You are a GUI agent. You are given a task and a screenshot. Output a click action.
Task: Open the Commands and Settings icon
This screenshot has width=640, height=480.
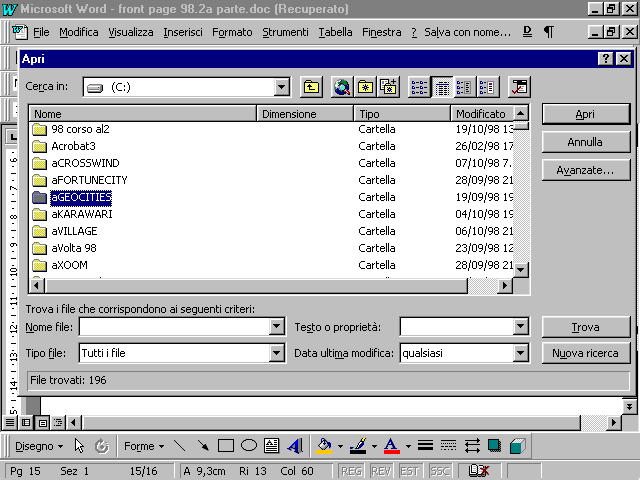click(x=519, y=87)
